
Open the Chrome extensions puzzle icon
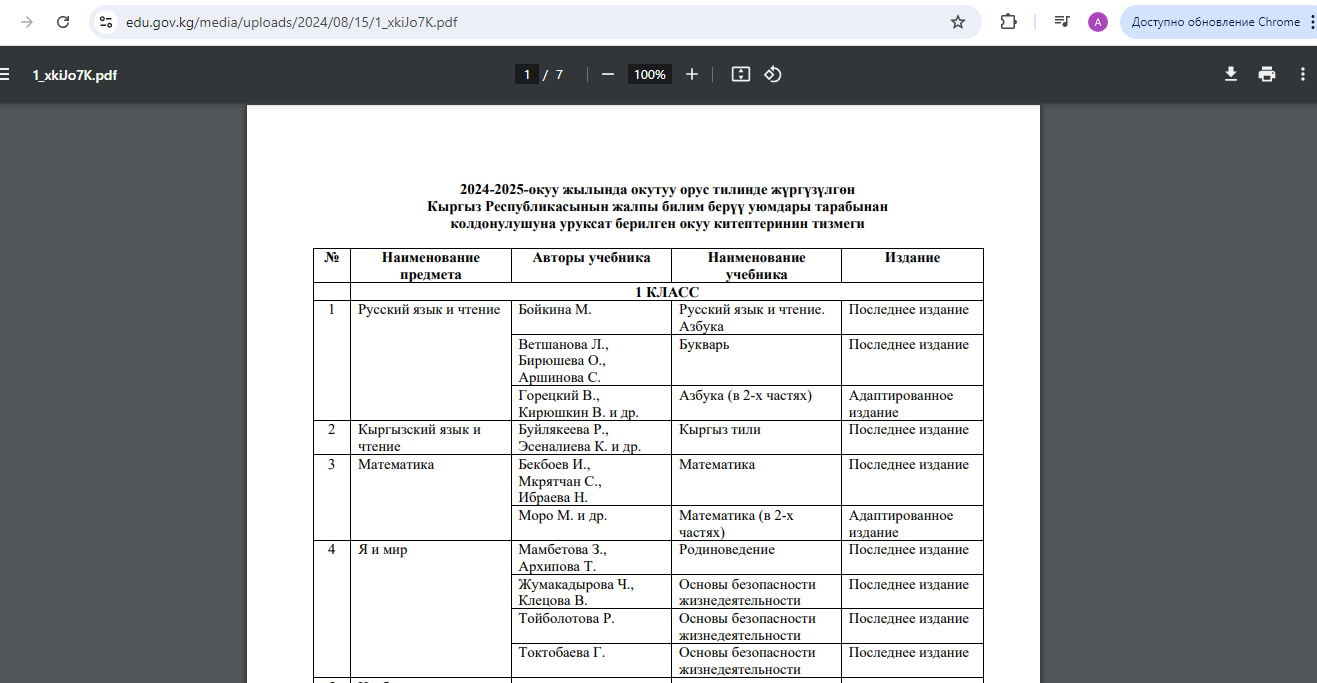1008,22
